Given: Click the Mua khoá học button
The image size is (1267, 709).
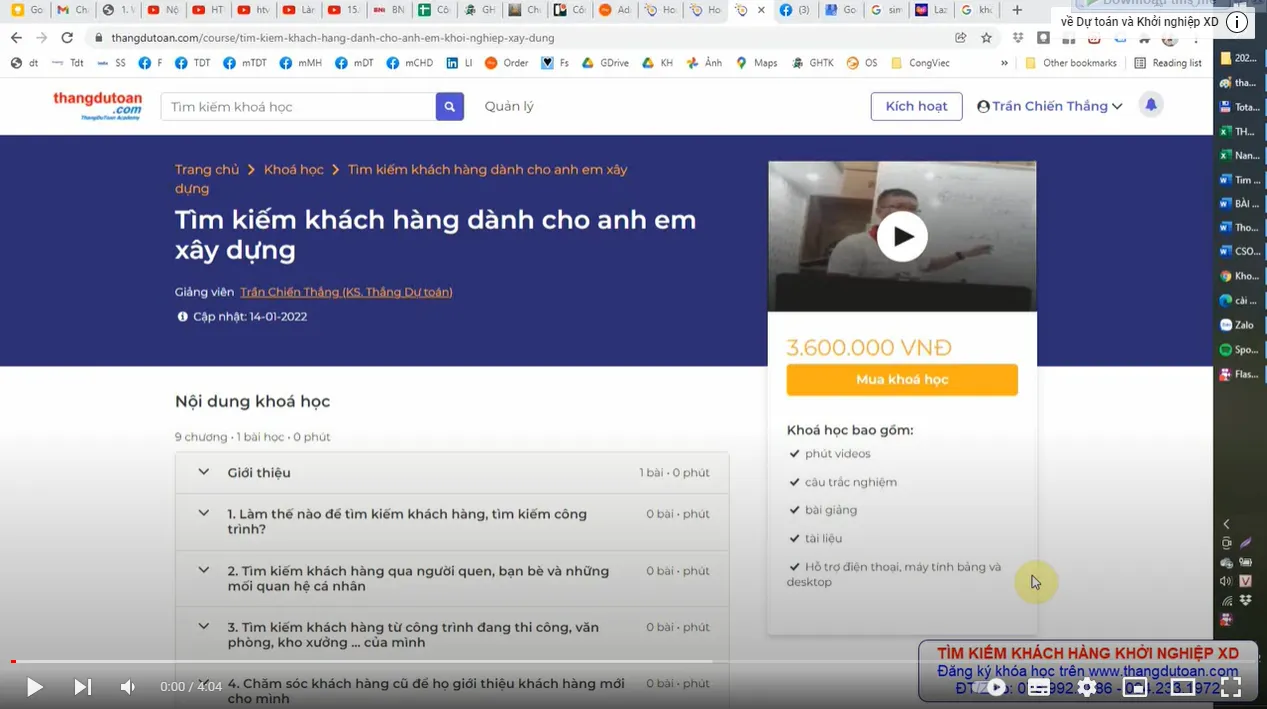Looking at the screenshot, I should pyautogui.click(x=901, y=380).
